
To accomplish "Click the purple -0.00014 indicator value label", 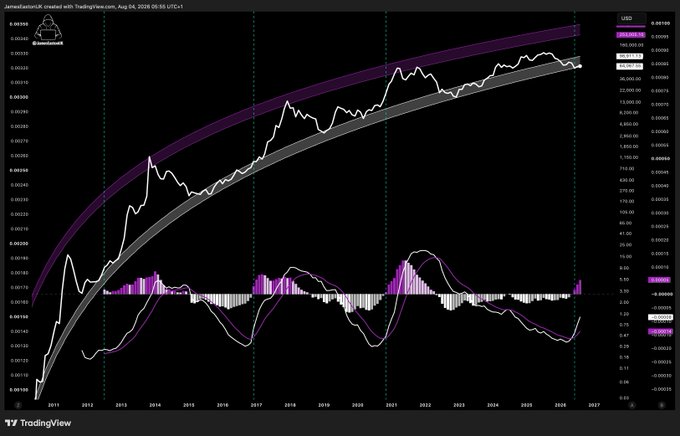I will click(660, 331).
